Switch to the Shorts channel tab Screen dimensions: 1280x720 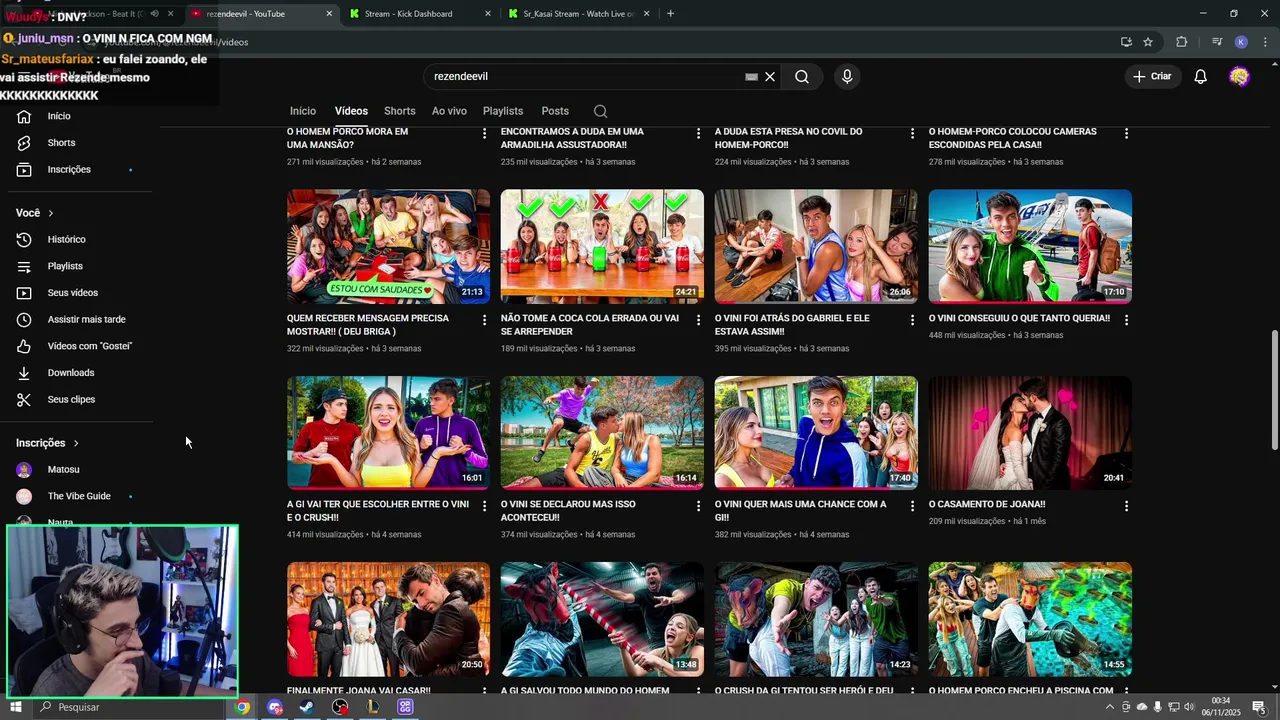pyautogui.click(x=399, y=111)
